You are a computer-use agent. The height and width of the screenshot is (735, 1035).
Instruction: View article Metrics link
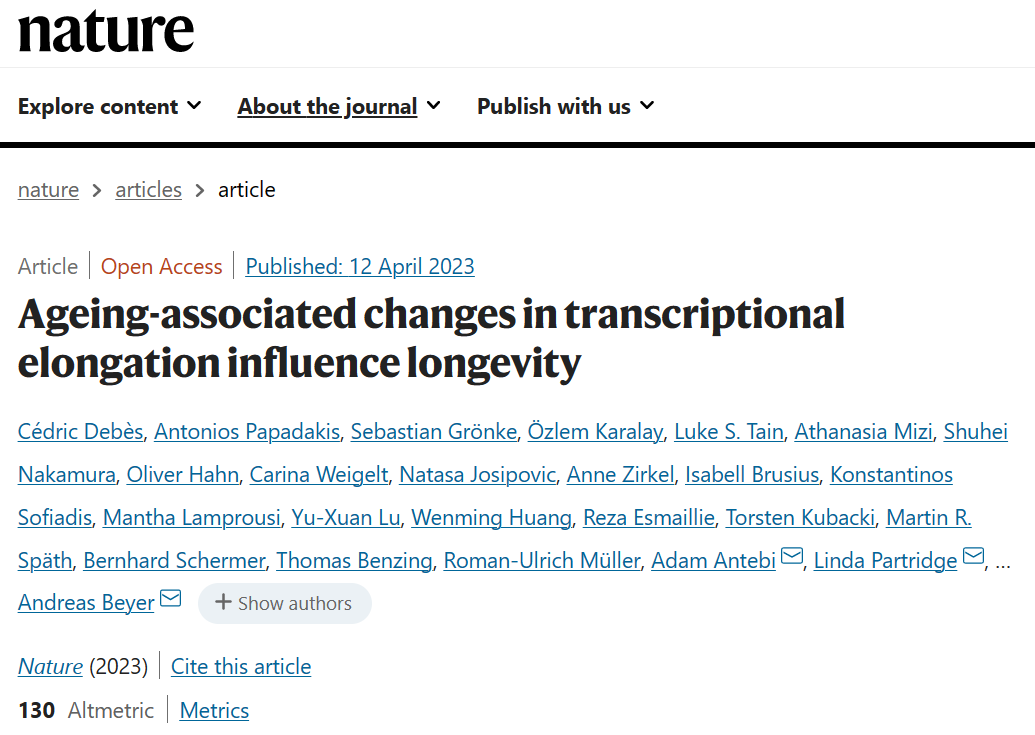pos(214,711)
